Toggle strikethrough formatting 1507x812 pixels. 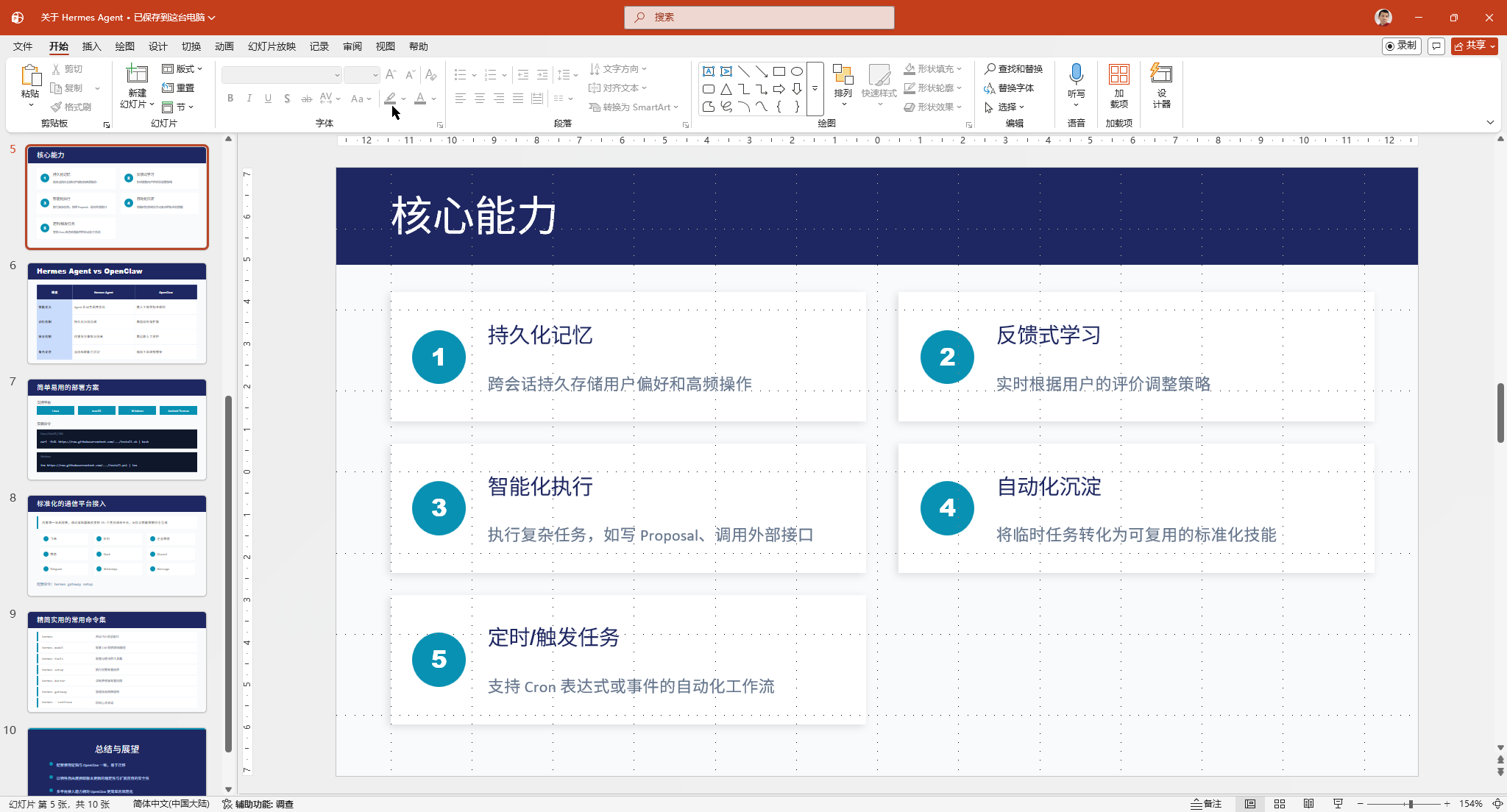(x=307, y=99)
